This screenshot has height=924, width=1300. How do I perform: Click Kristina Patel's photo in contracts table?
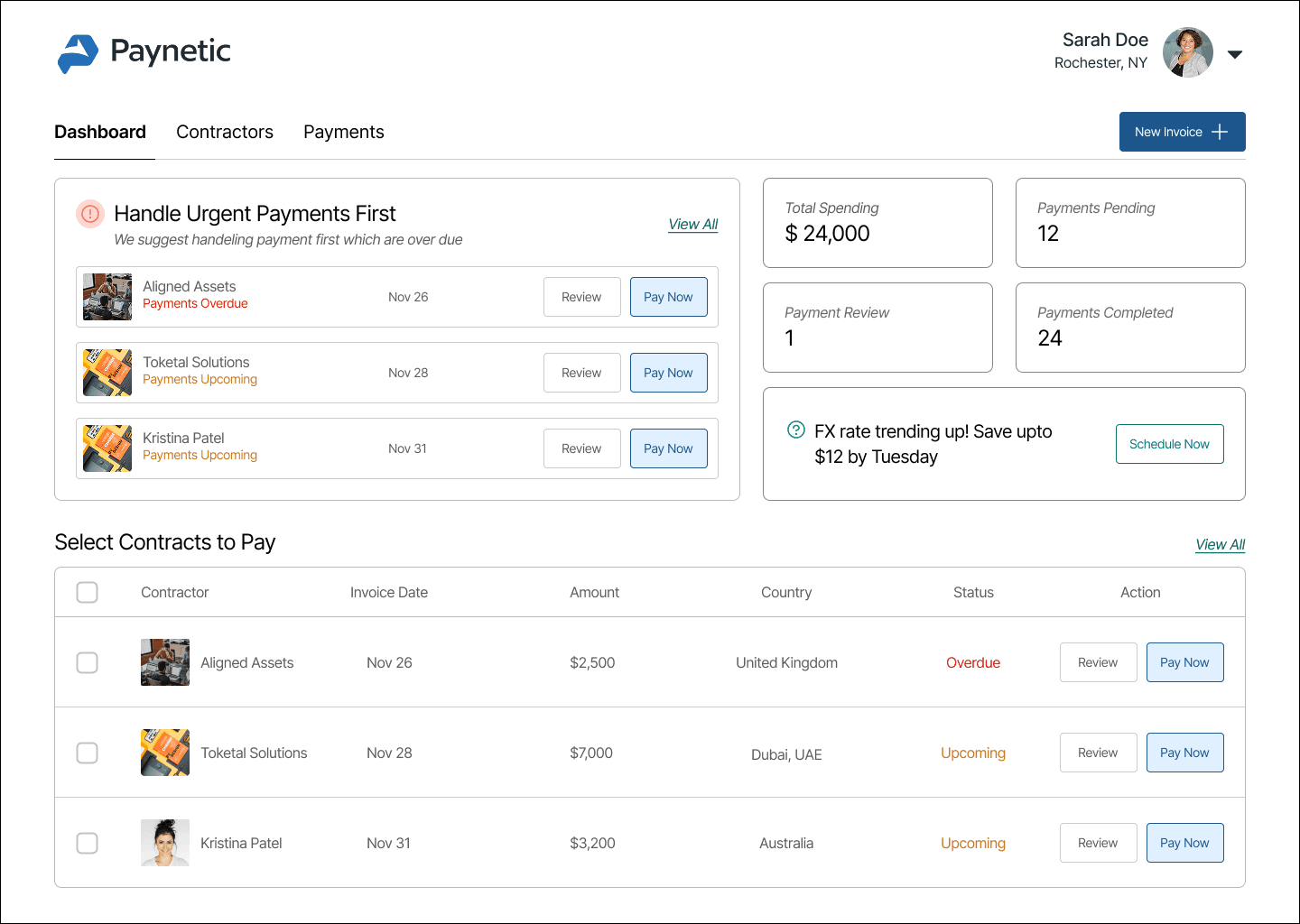tap(165, 843)
